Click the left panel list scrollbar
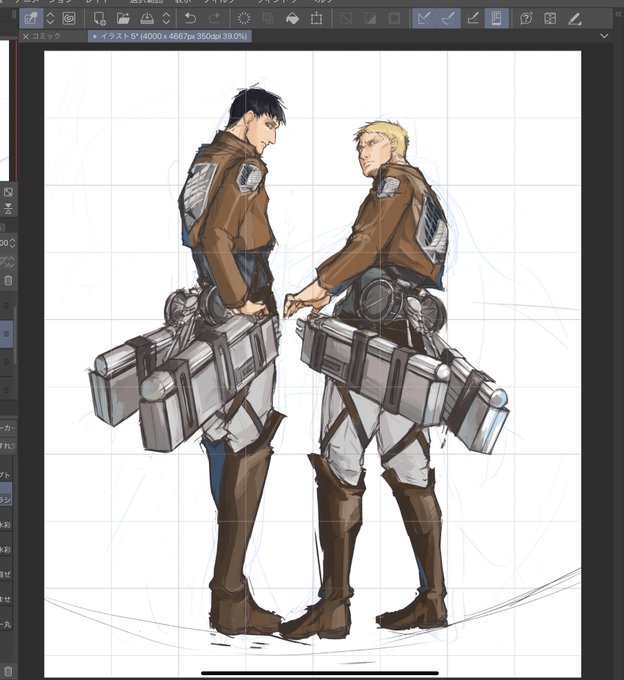The width and height of the screenshot is (624, 680). [x=16, y=335]
